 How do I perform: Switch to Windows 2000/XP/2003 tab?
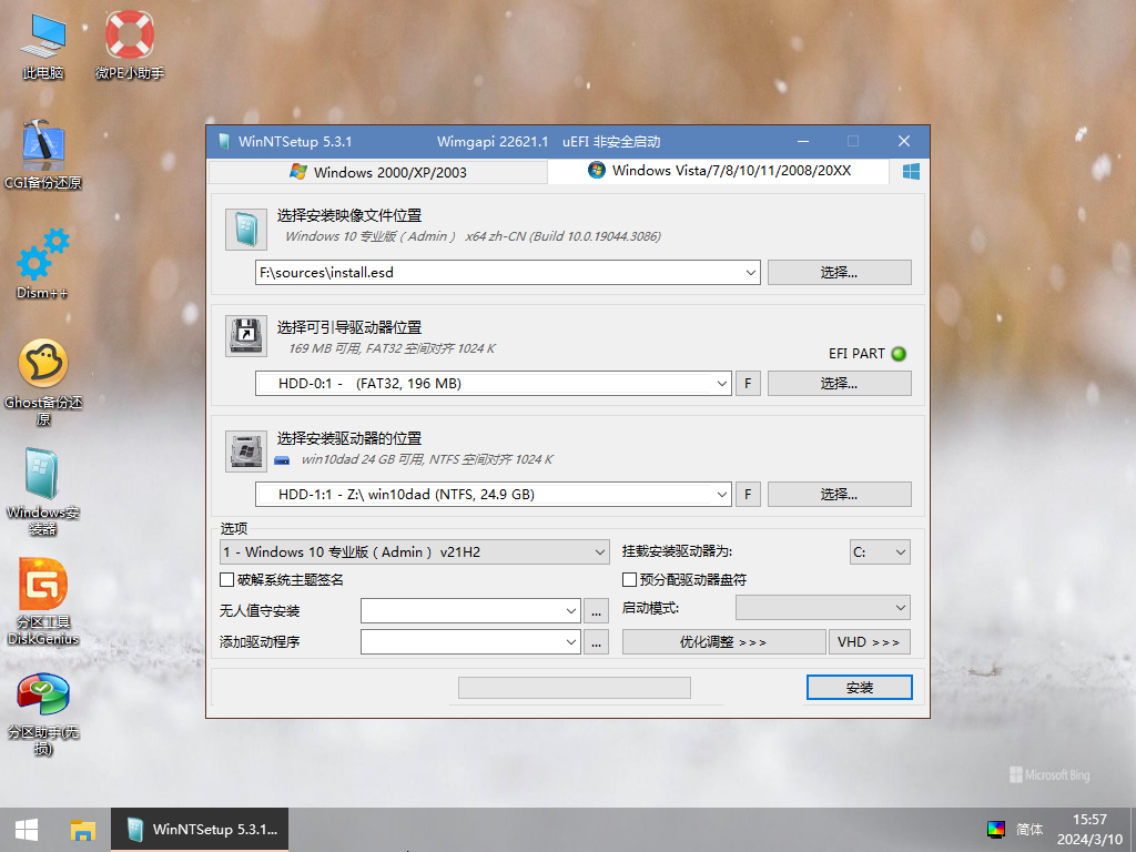[x=377, y=172]
